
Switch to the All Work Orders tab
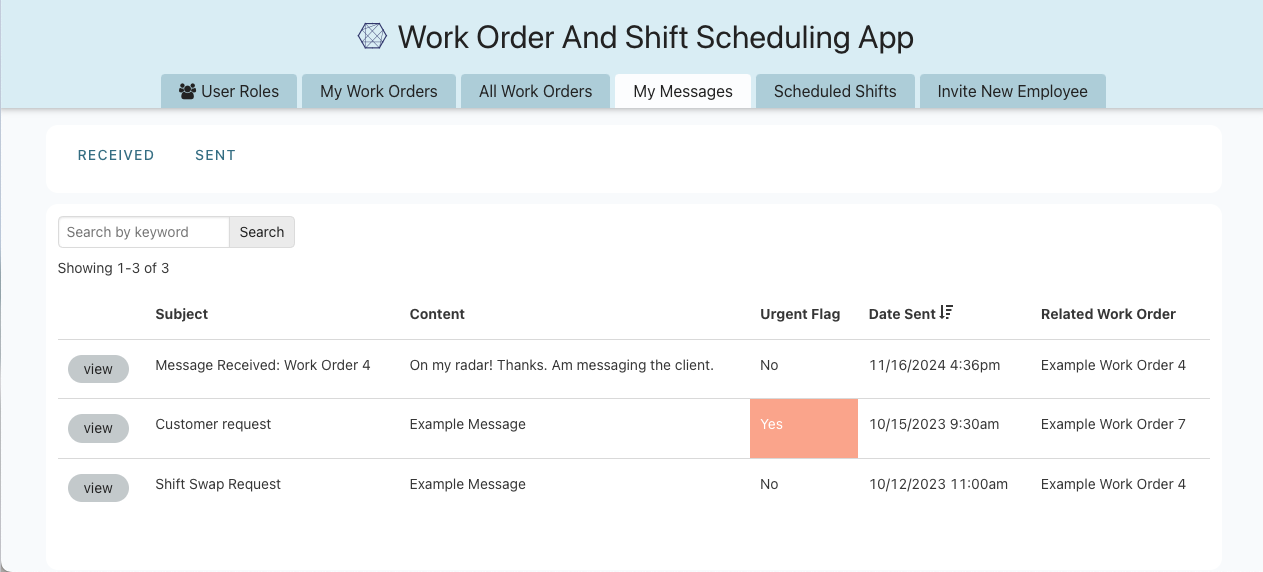pos(535,91)
